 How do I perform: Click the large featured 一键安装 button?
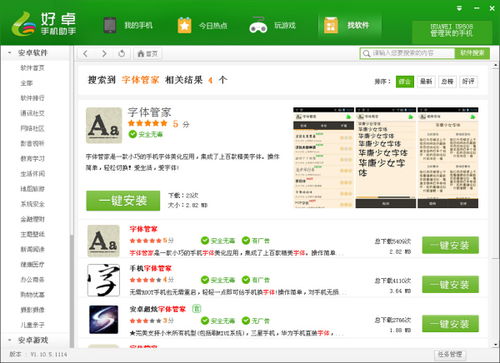click(x=123, y=201)
